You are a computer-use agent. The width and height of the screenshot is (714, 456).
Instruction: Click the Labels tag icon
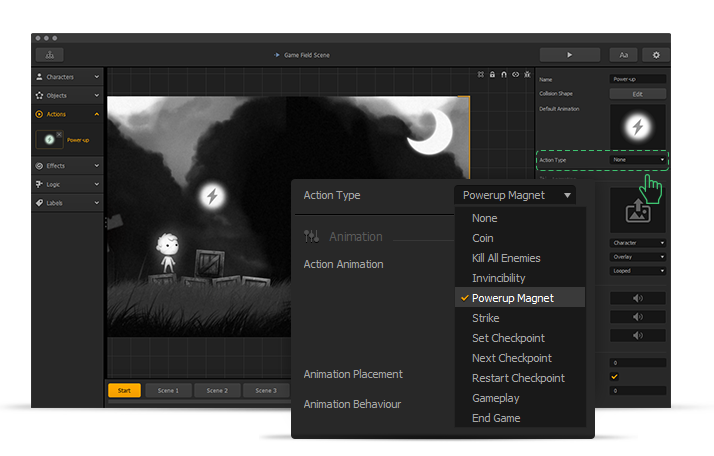(x=39, y=203)
